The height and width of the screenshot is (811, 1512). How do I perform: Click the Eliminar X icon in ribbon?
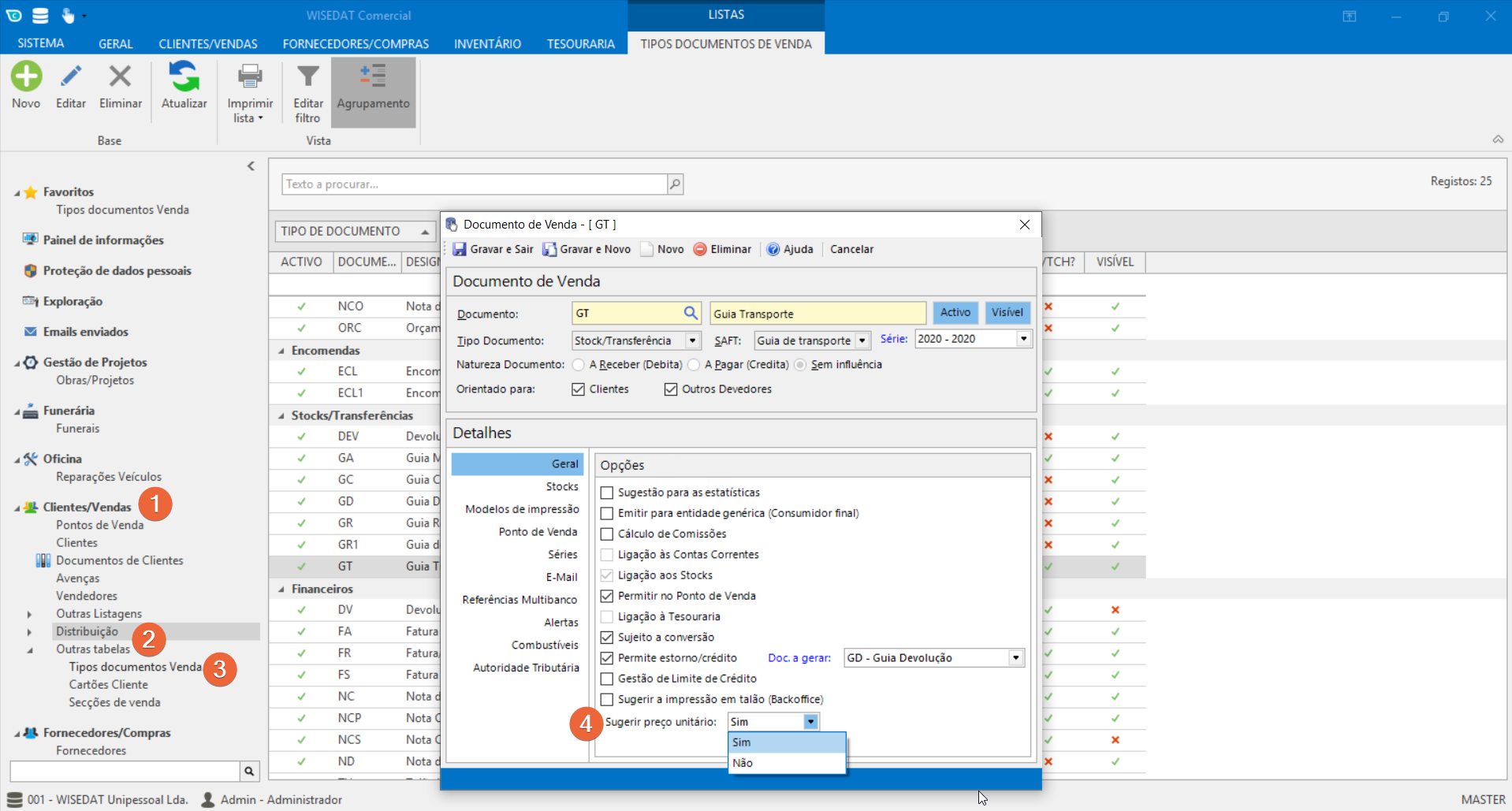pos(120,77)
